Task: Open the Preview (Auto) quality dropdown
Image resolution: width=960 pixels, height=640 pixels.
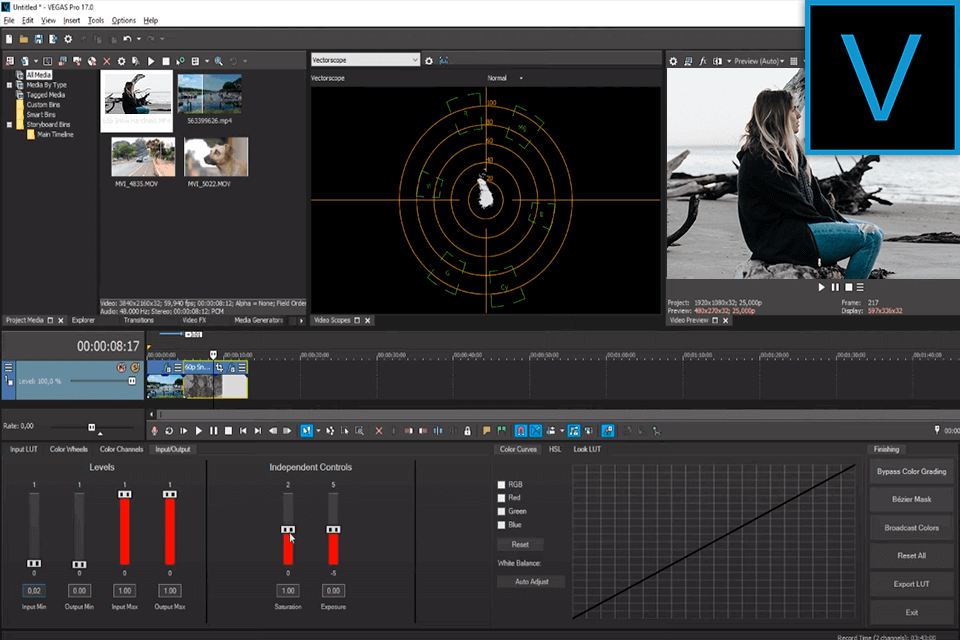Action: coord(759,61)
